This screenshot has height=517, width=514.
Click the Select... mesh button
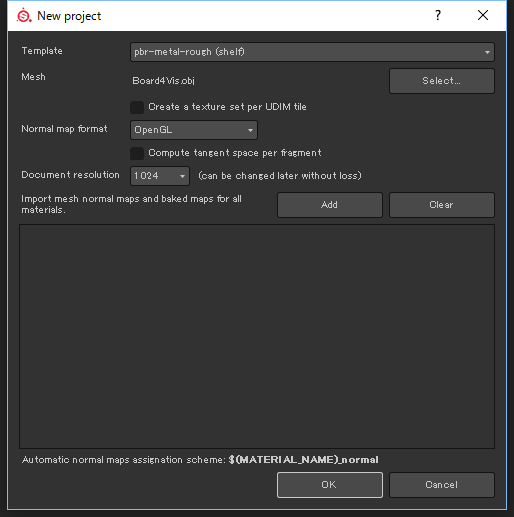(441, 81)
